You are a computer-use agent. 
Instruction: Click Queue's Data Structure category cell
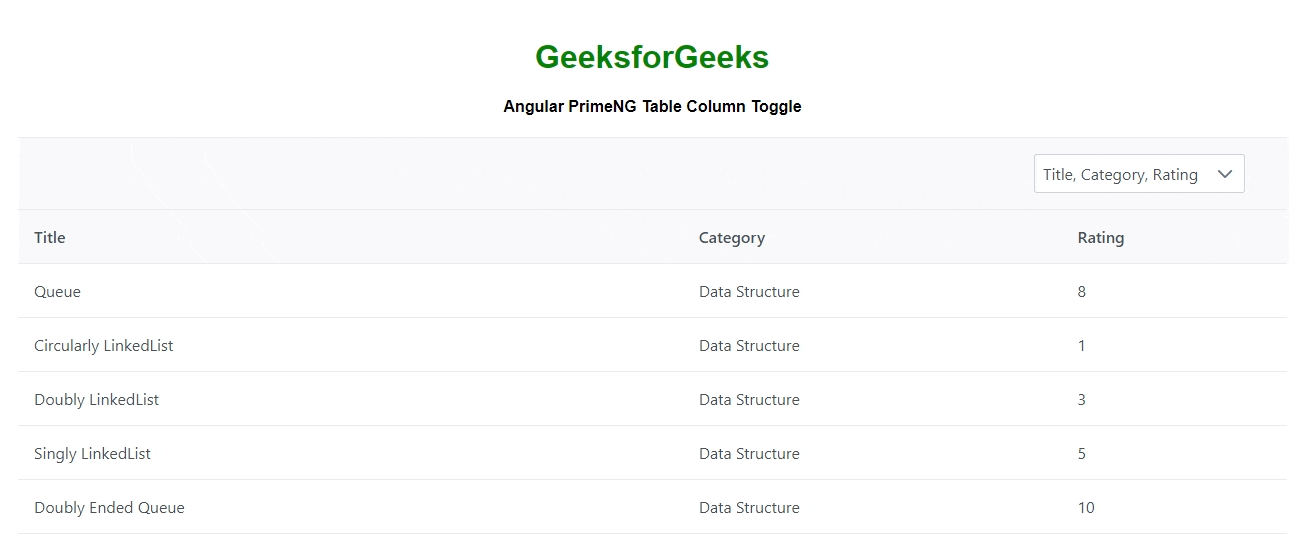click(x=749, y=292)
